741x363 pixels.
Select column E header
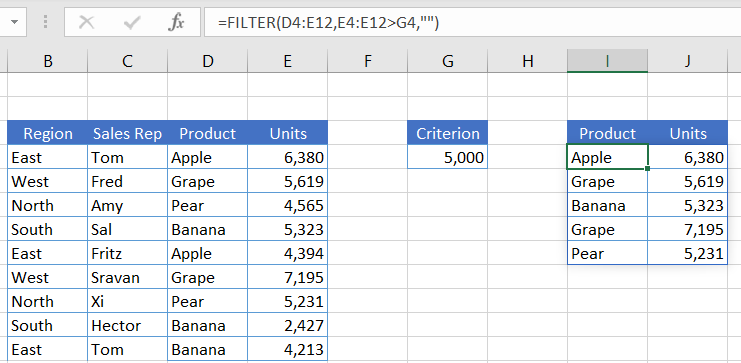click(x=287, y=61)
